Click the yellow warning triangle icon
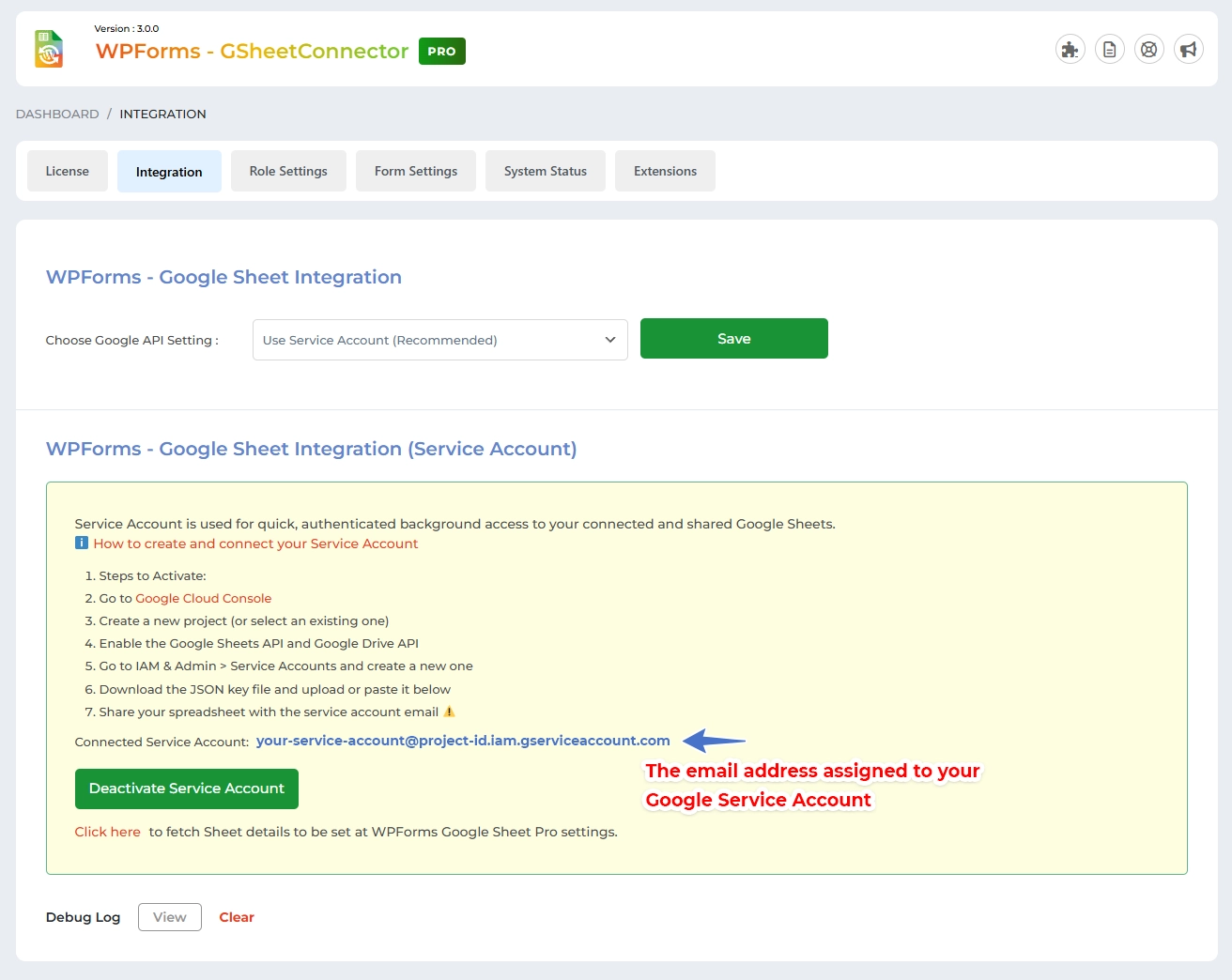 pos(449,712)
